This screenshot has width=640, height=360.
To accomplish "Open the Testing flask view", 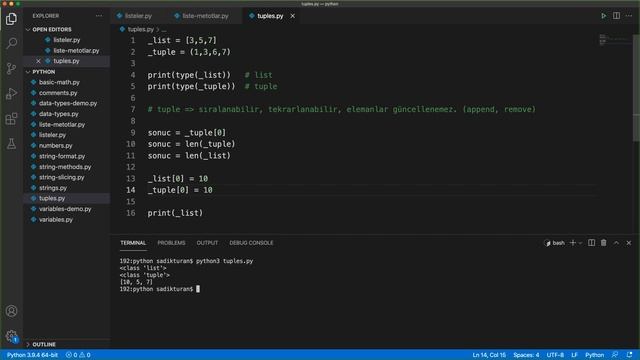I will pos(11,144).
